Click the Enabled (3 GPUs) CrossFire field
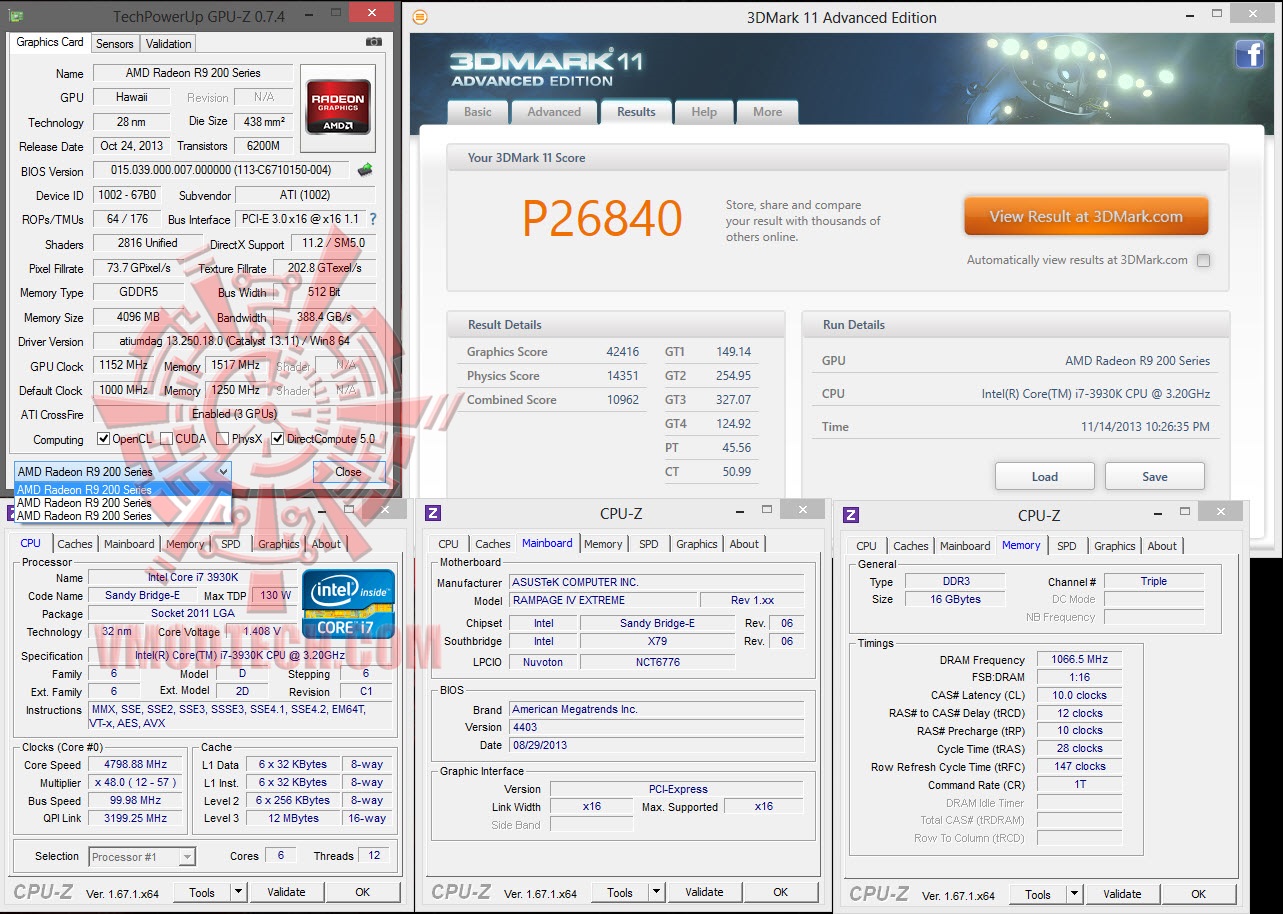The width and height of the screenshot is (1283, 914). (x=234, y=414)
